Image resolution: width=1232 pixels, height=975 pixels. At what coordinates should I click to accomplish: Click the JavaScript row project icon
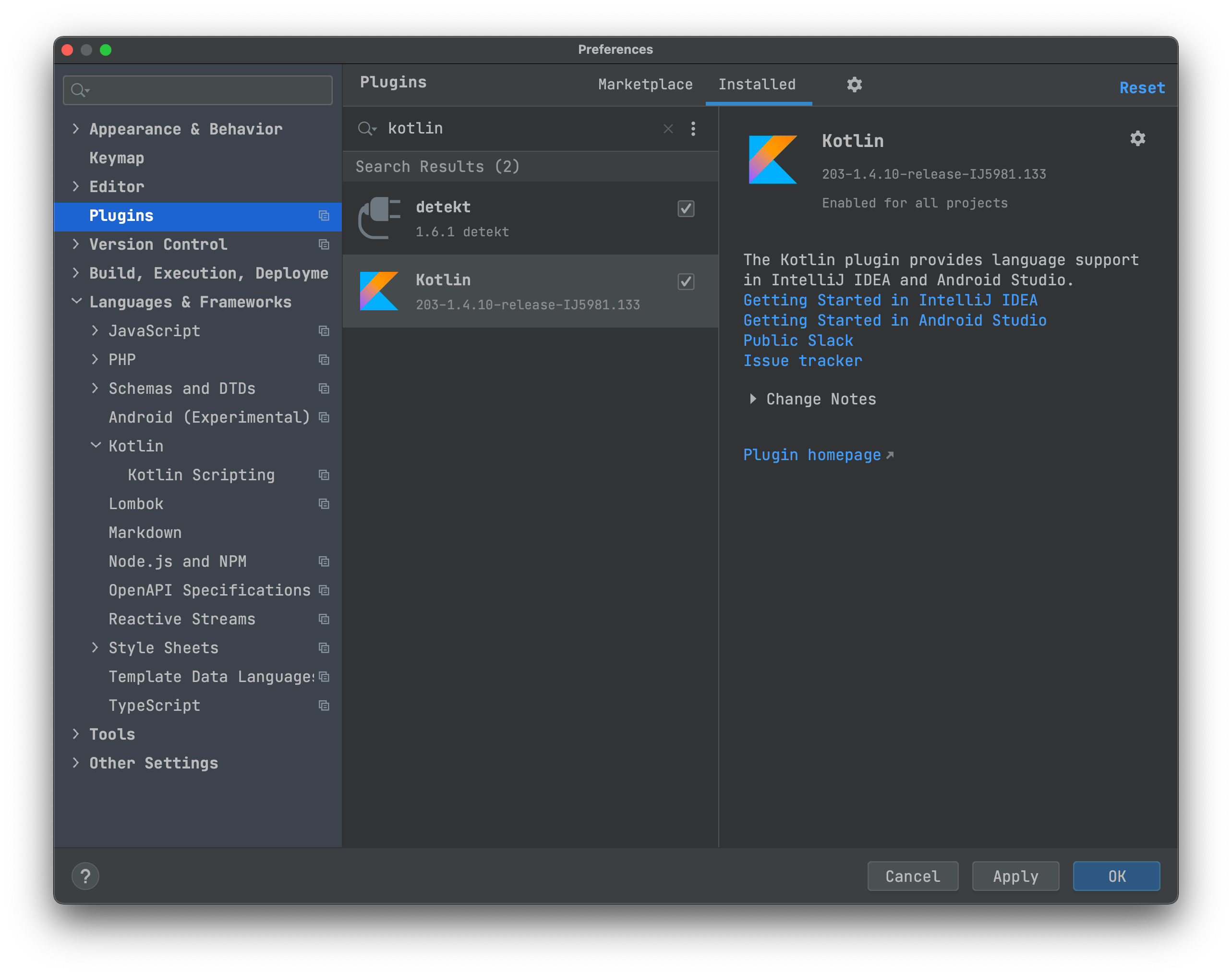[x=324, y=331]
